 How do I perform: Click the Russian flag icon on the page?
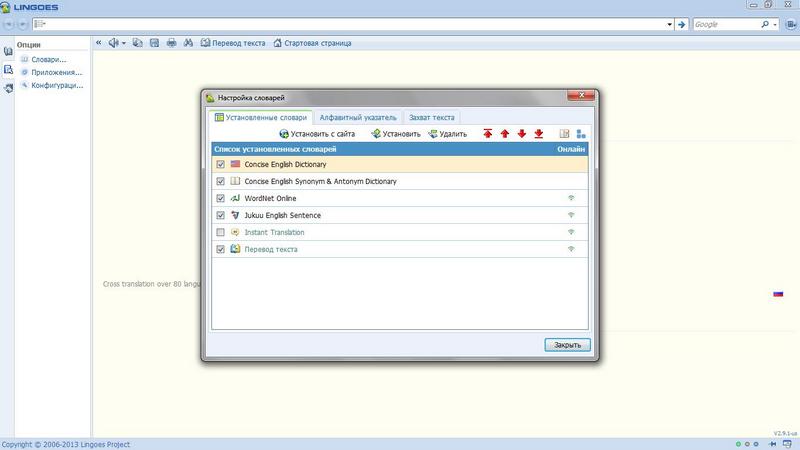point(778,294)
